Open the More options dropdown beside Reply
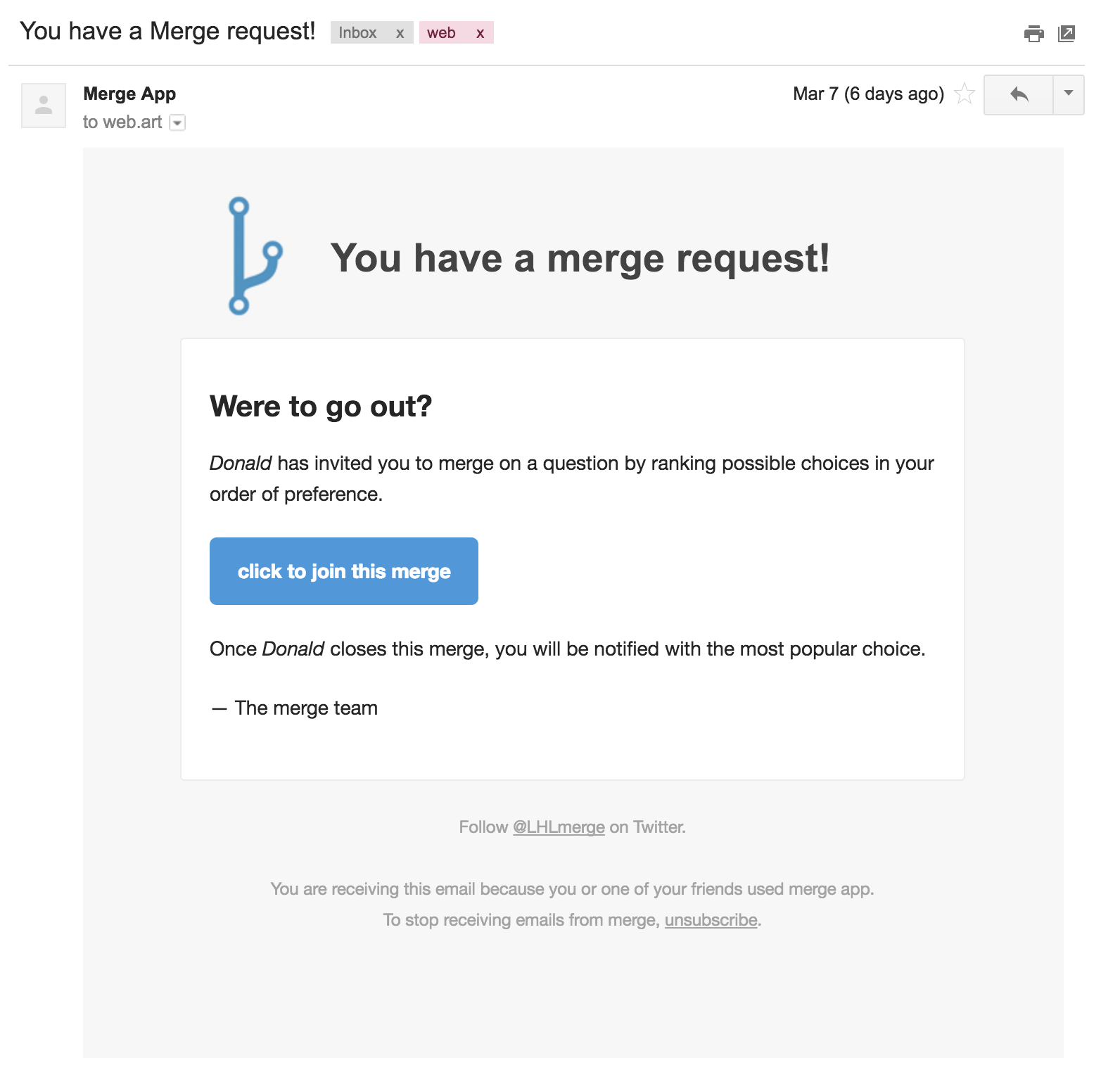This screenshot has height=1065, width=1120. click(1068, 94)
